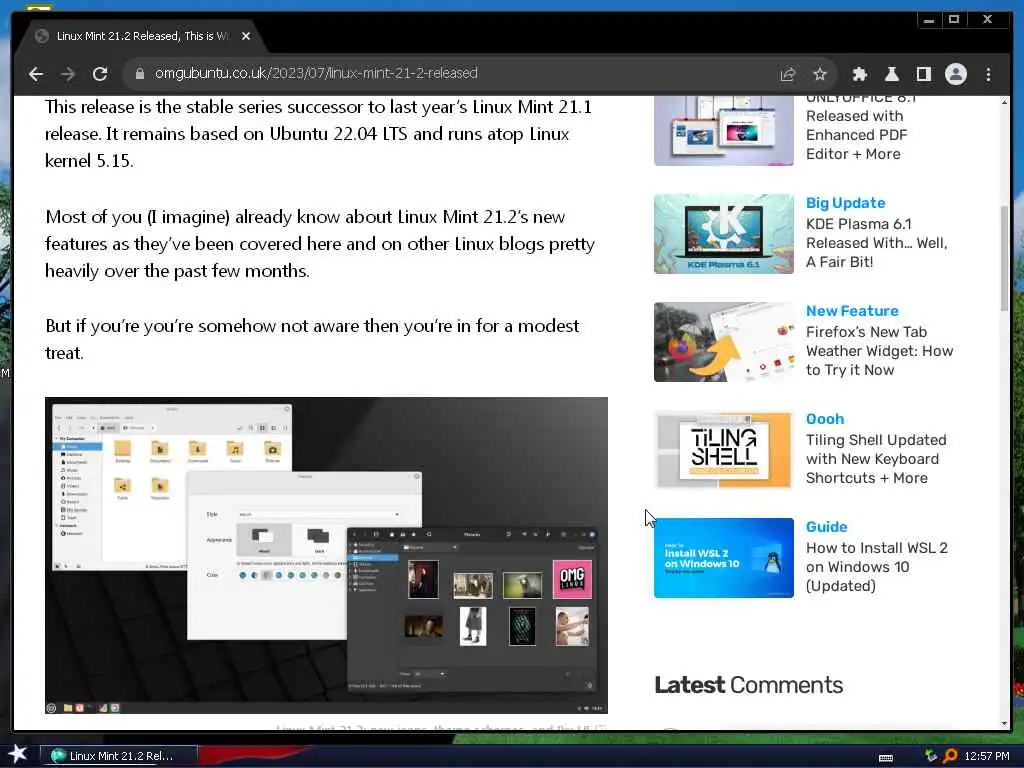Open the network tray icon
This screenshot has width=1024, height=768.
(x=931, y=756)
